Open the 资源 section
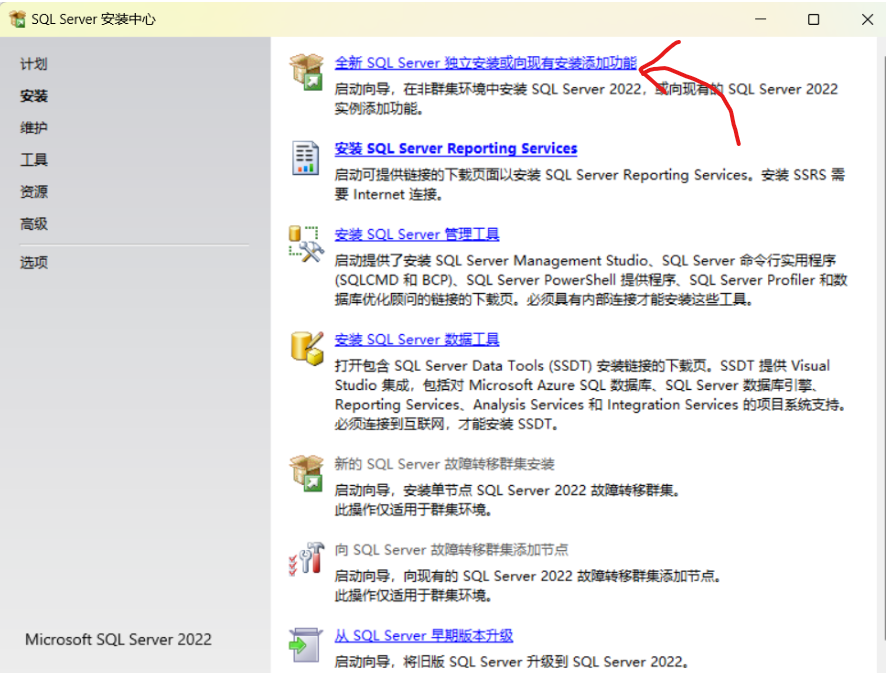This screenshot has width=886, height=673. pos(36,192)
